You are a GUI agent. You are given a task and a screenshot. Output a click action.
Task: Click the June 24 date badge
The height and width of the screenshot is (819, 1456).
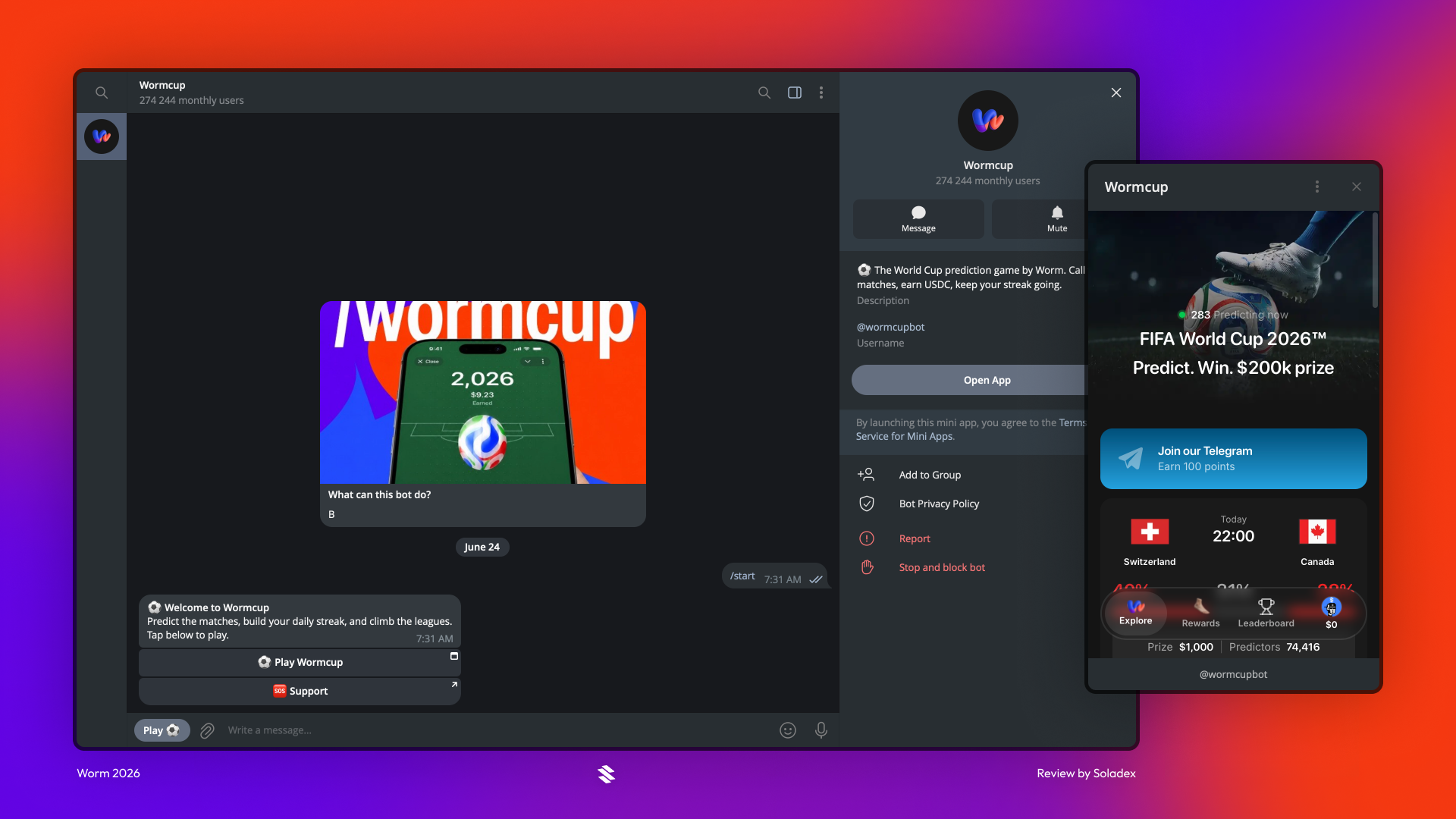coord(482,547)
